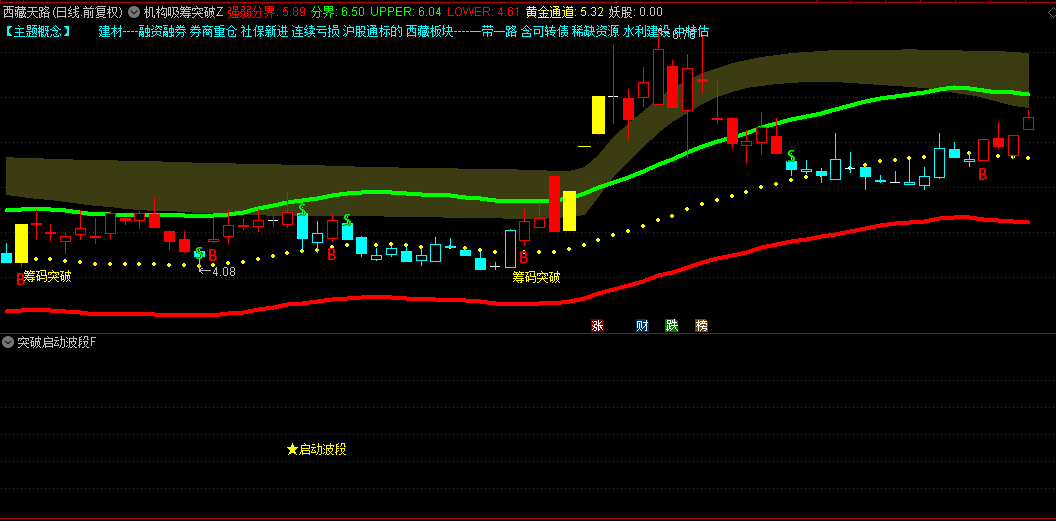The height and width of the screenshot is (521, 1056).
Task: Open the 水利建设 concept tag
Action: [x=647, y=31]
